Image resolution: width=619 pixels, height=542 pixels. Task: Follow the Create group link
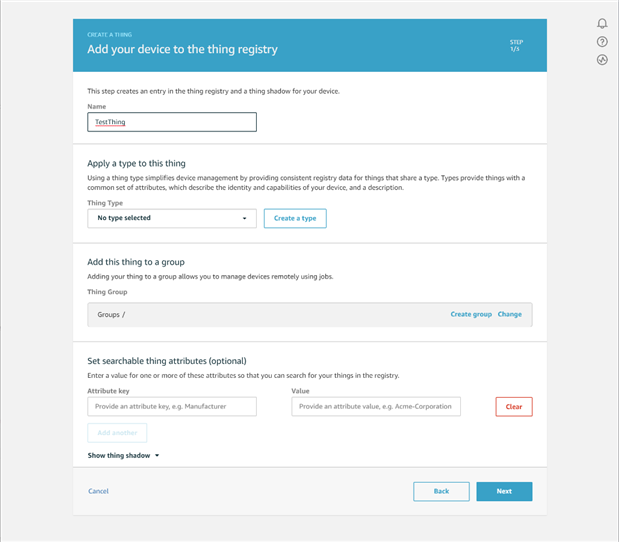click(471, 314)
